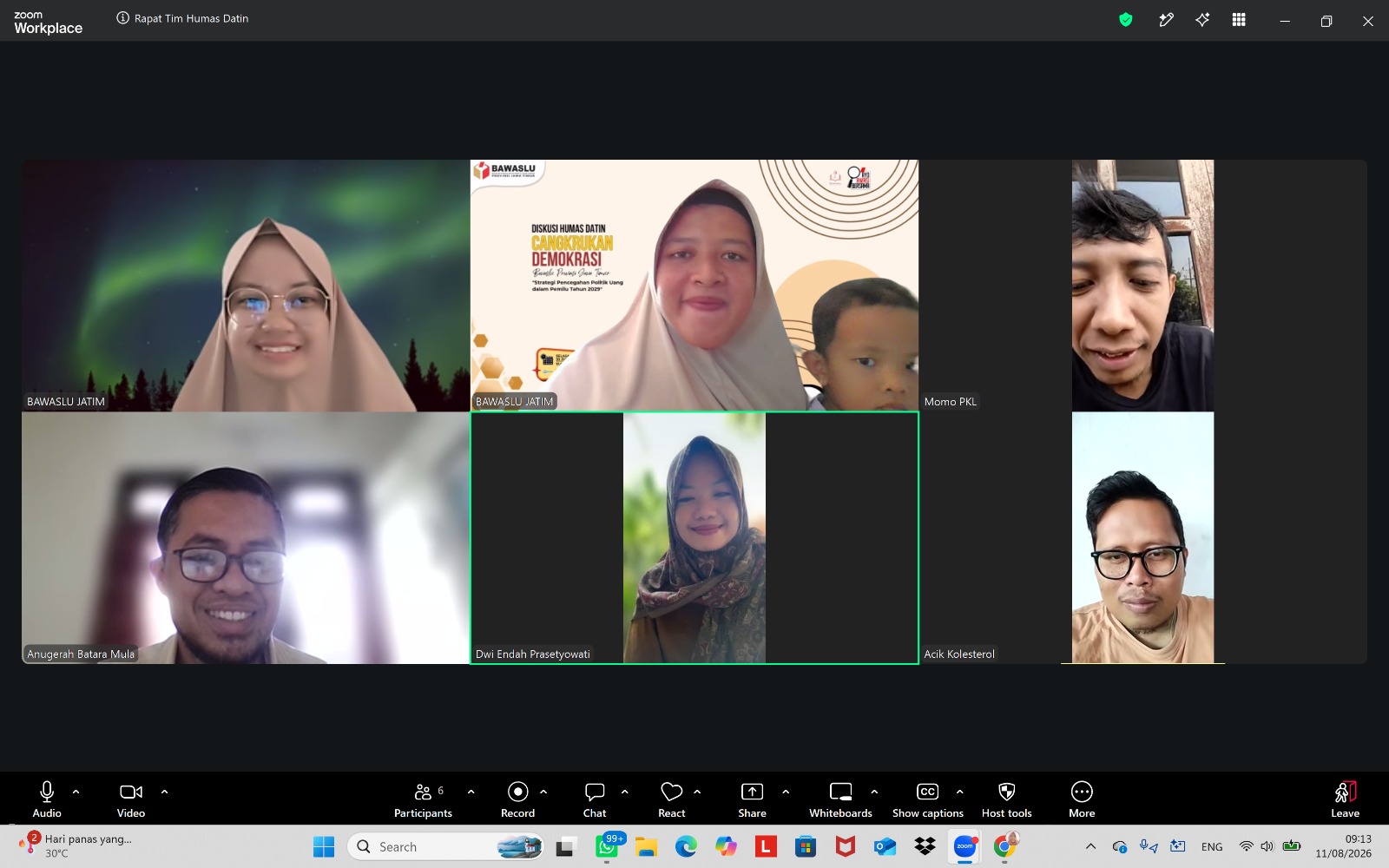1389x868 pixels.
Task: Open WhatsApp from the taskbar
Action: coord(607,846)
